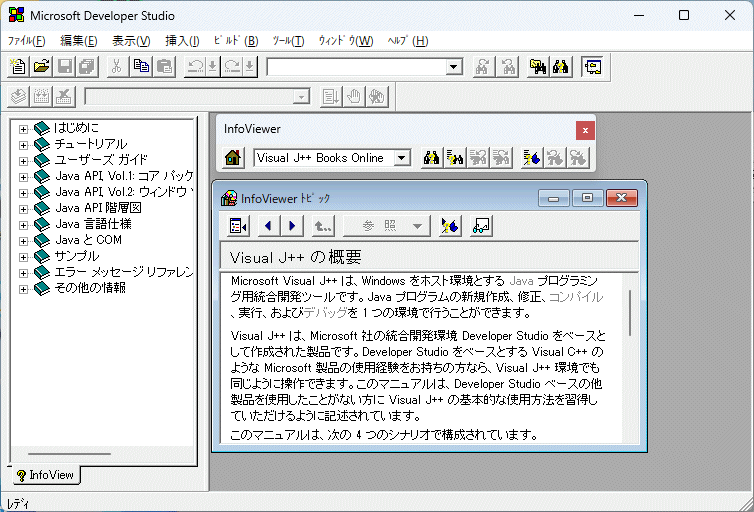The image size is (754, 512).
Task: Click the Save diskette icon
Action: pos(65,66)
